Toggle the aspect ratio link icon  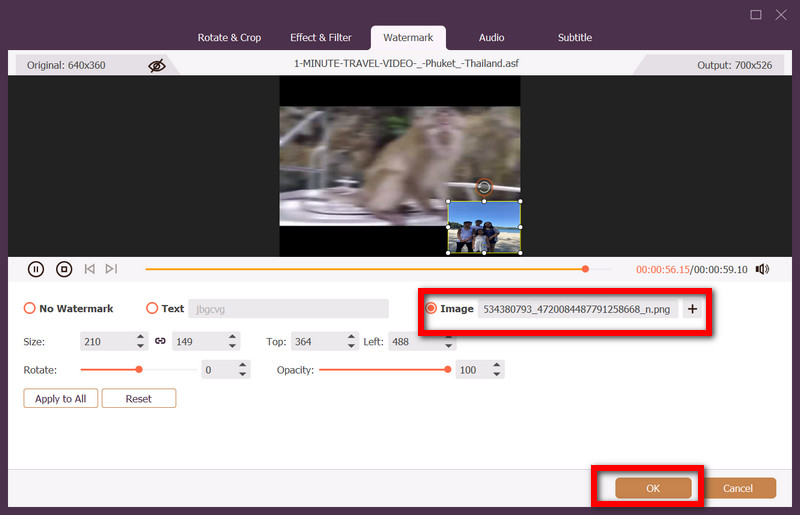coord(159,342)
